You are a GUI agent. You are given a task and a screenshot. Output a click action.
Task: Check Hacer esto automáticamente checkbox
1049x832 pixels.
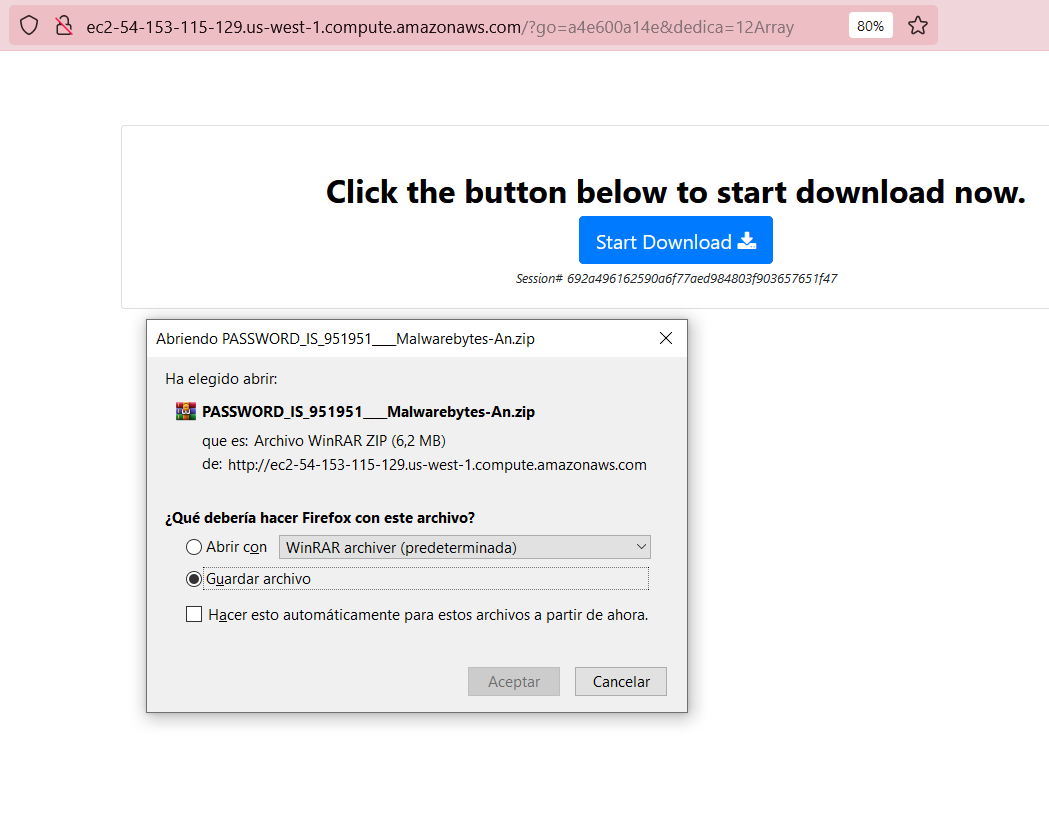tap(193, 614)
